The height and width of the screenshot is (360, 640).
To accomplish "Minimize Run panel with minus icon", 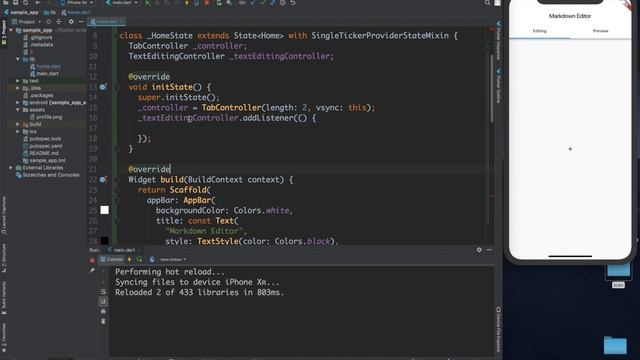I will click(489, 250).
